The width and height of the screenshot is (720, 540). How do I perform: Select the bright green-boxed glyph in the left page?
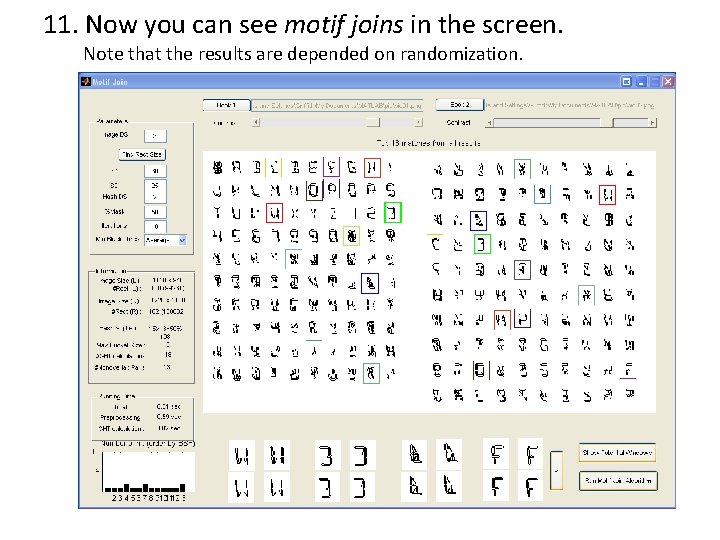(393, 213)
